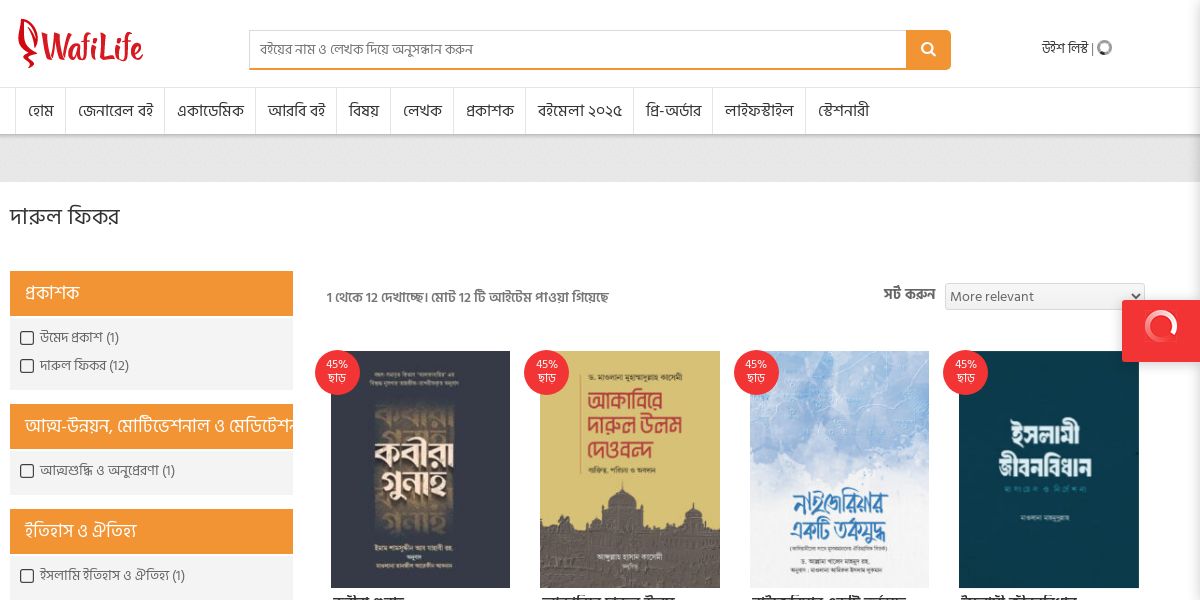Open the উইশ লিস্ট link
Viewport: 1200px width, 600px height.
(x=1065, y=47)
